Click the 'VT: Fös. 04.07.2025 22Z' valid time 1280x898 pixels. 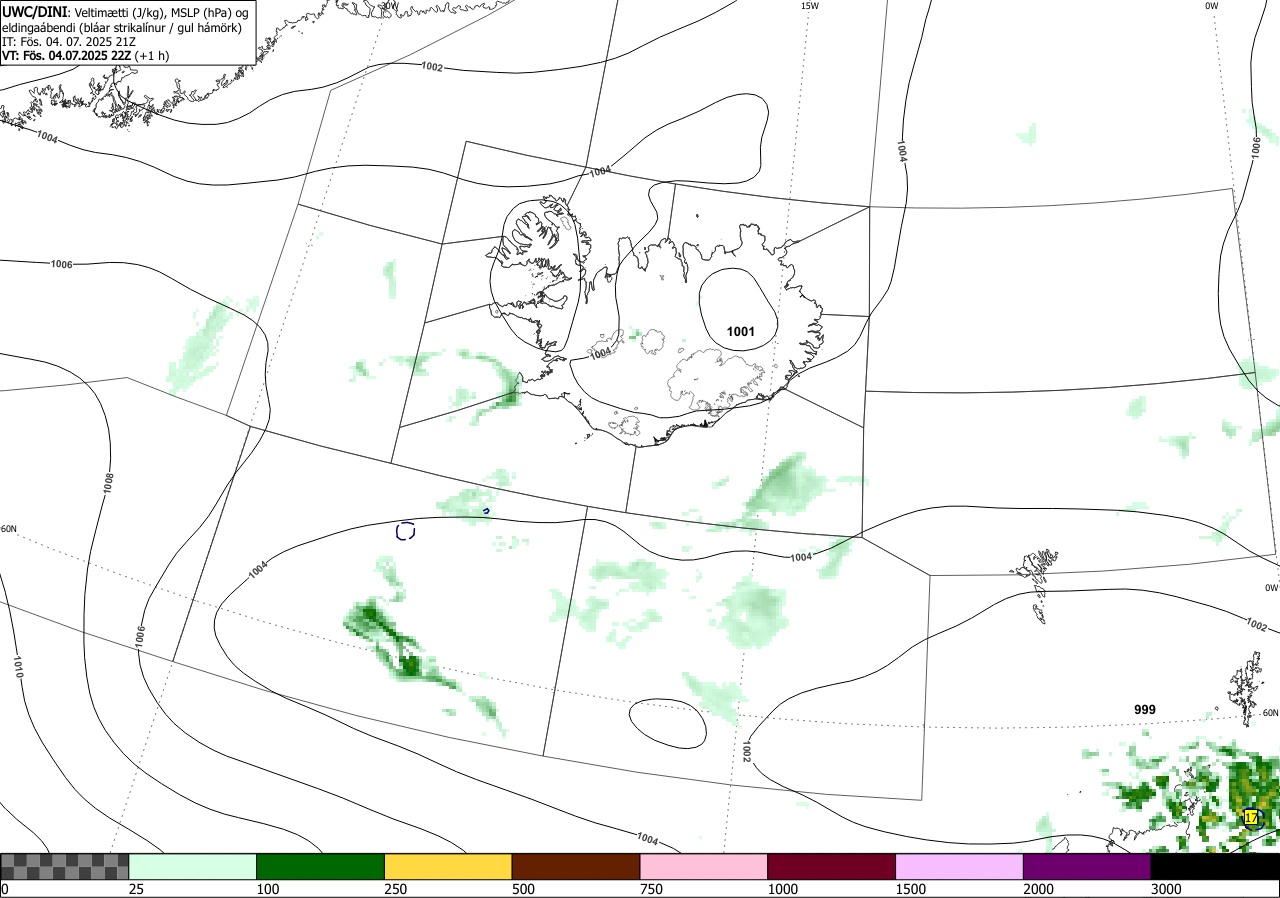[66, 57]
